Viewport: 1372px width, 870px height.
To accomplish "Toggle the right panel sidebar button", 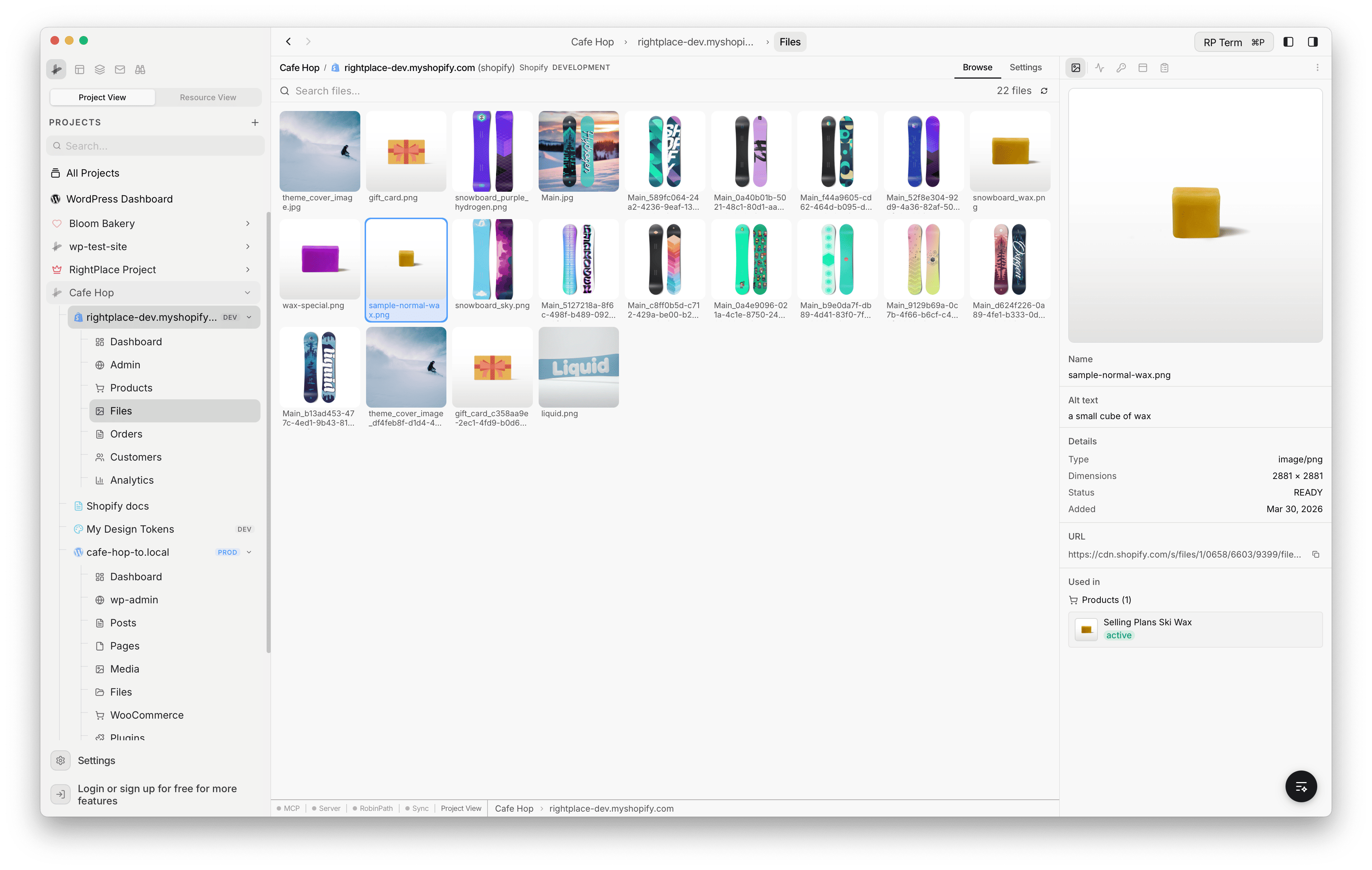I will coord(1313,41).
